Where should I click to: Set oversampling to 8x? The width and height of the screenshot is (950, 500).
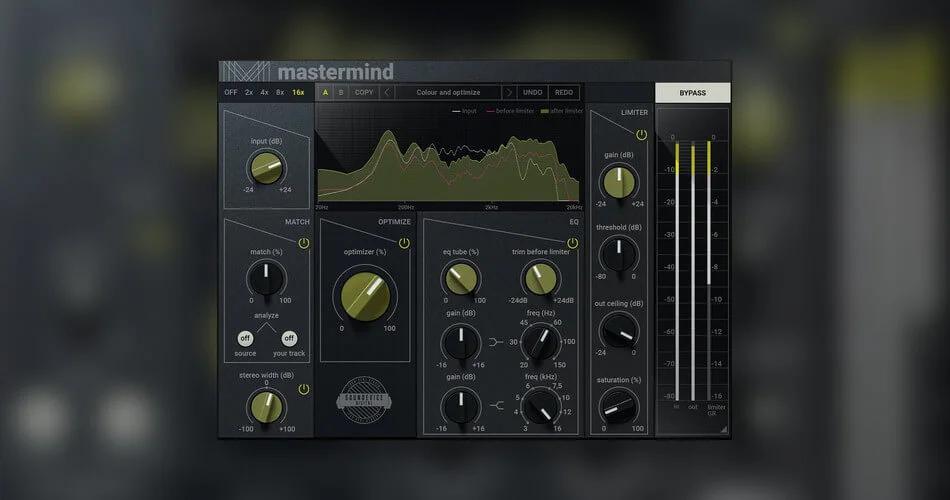click(x=280, y=92)
